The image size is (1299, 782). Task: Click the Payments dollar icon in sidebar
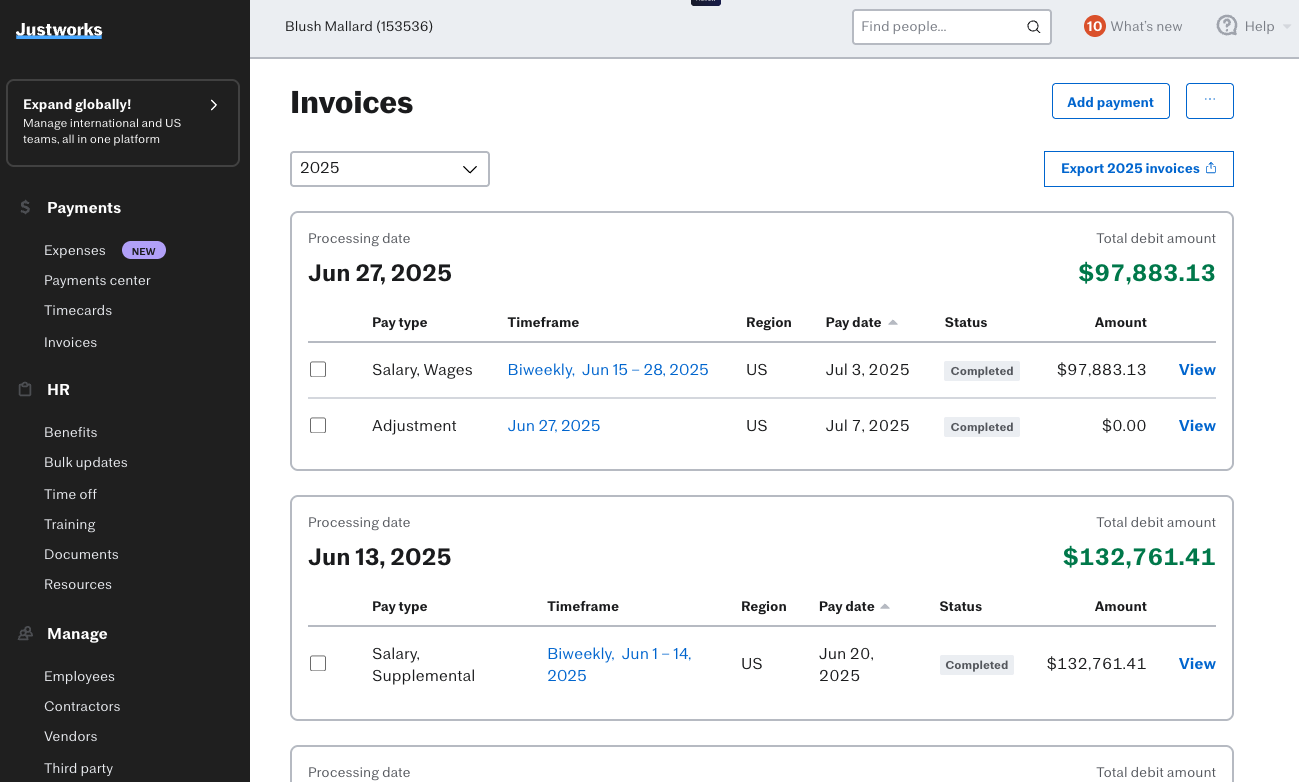pyautogui.click(x=23, y=207)
